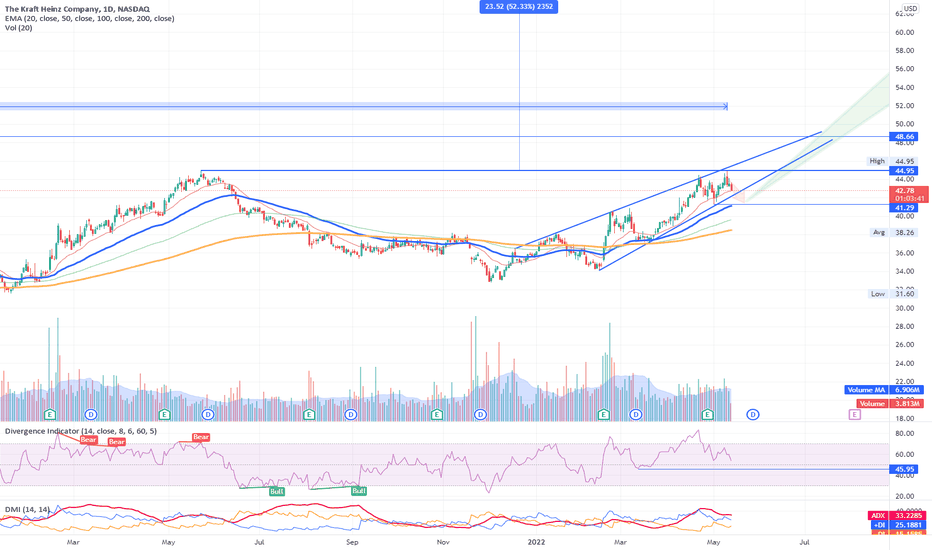Click the 48.66 price line label
The width and height of the screenshot is (932, 550).
point(904,136)
